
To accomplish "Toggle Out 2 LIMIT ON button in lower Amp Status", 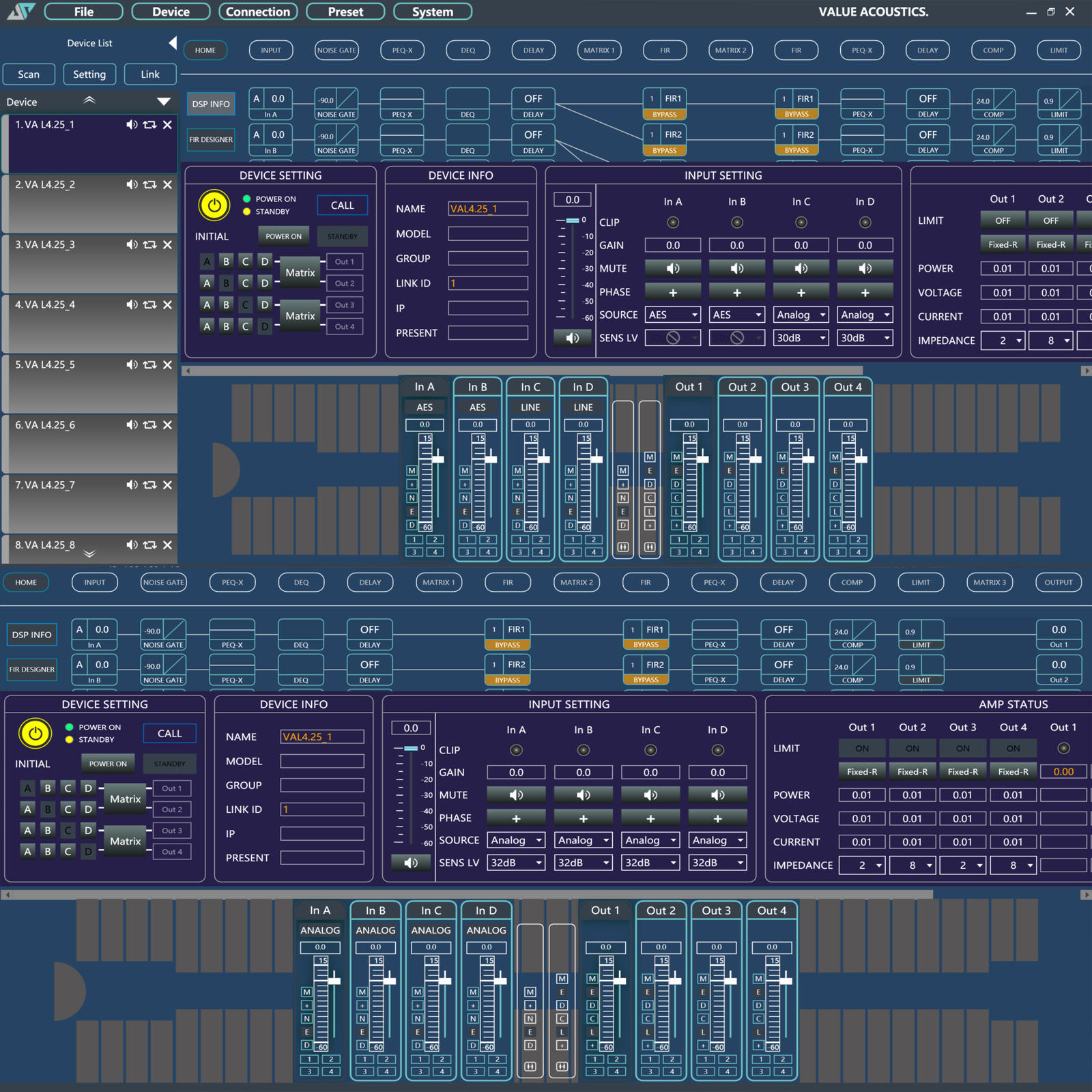I will (912, 749).
